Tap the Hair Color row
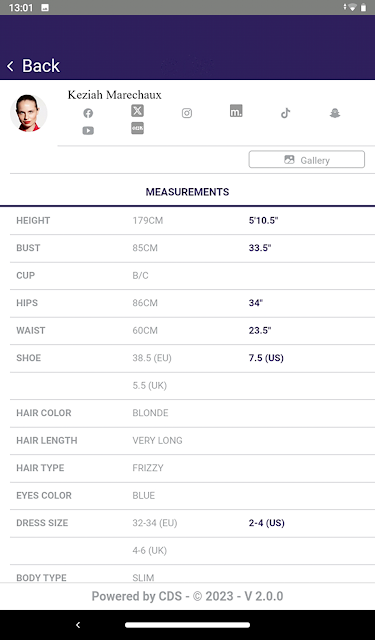375x640 pixels. pos(192,413)
